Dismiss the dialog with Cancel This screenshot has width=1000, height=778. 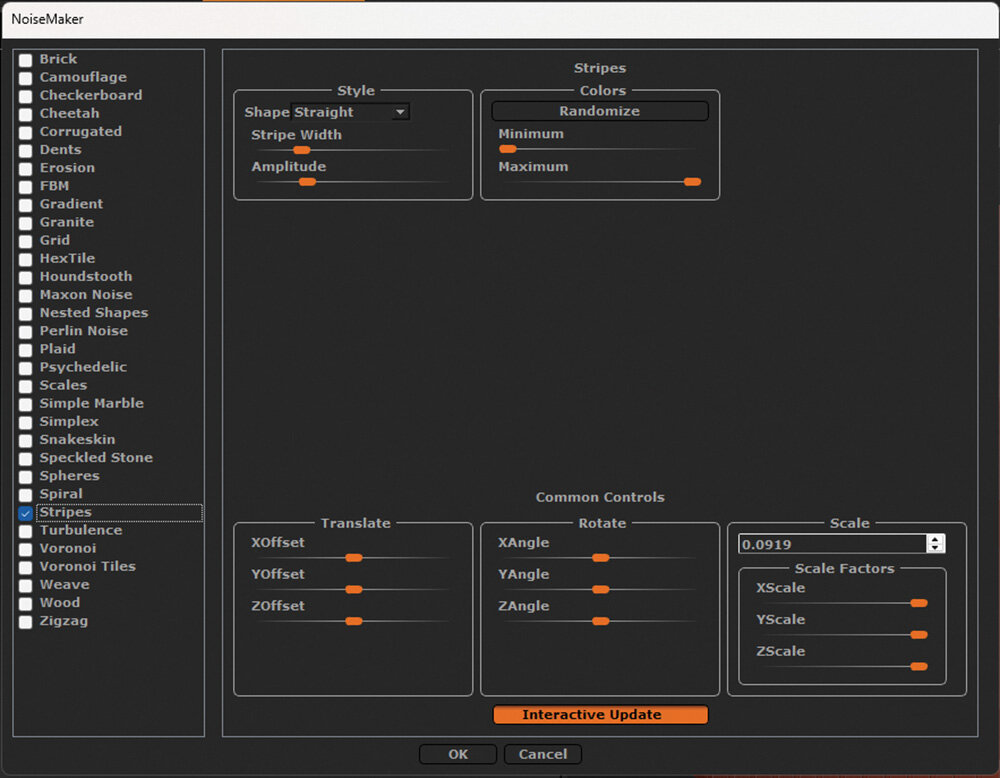tap(543, 754)
